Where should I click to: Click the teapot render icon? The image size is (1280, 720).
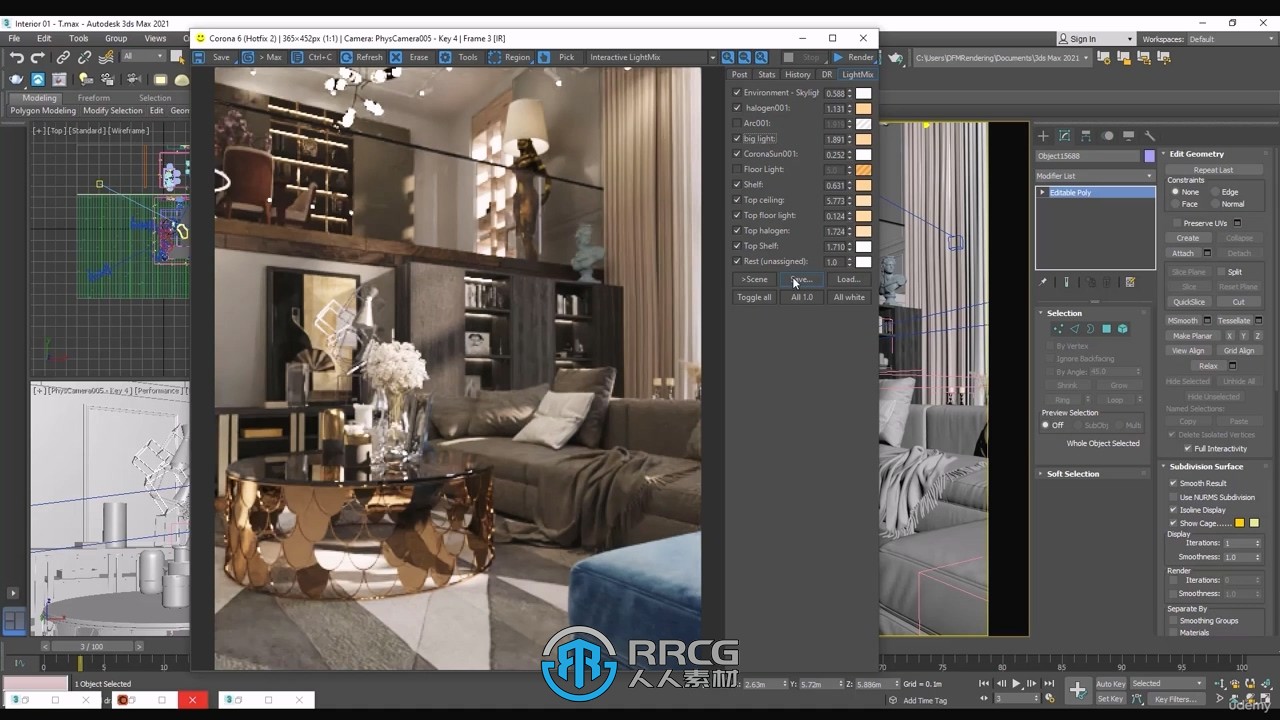point(896,58)
